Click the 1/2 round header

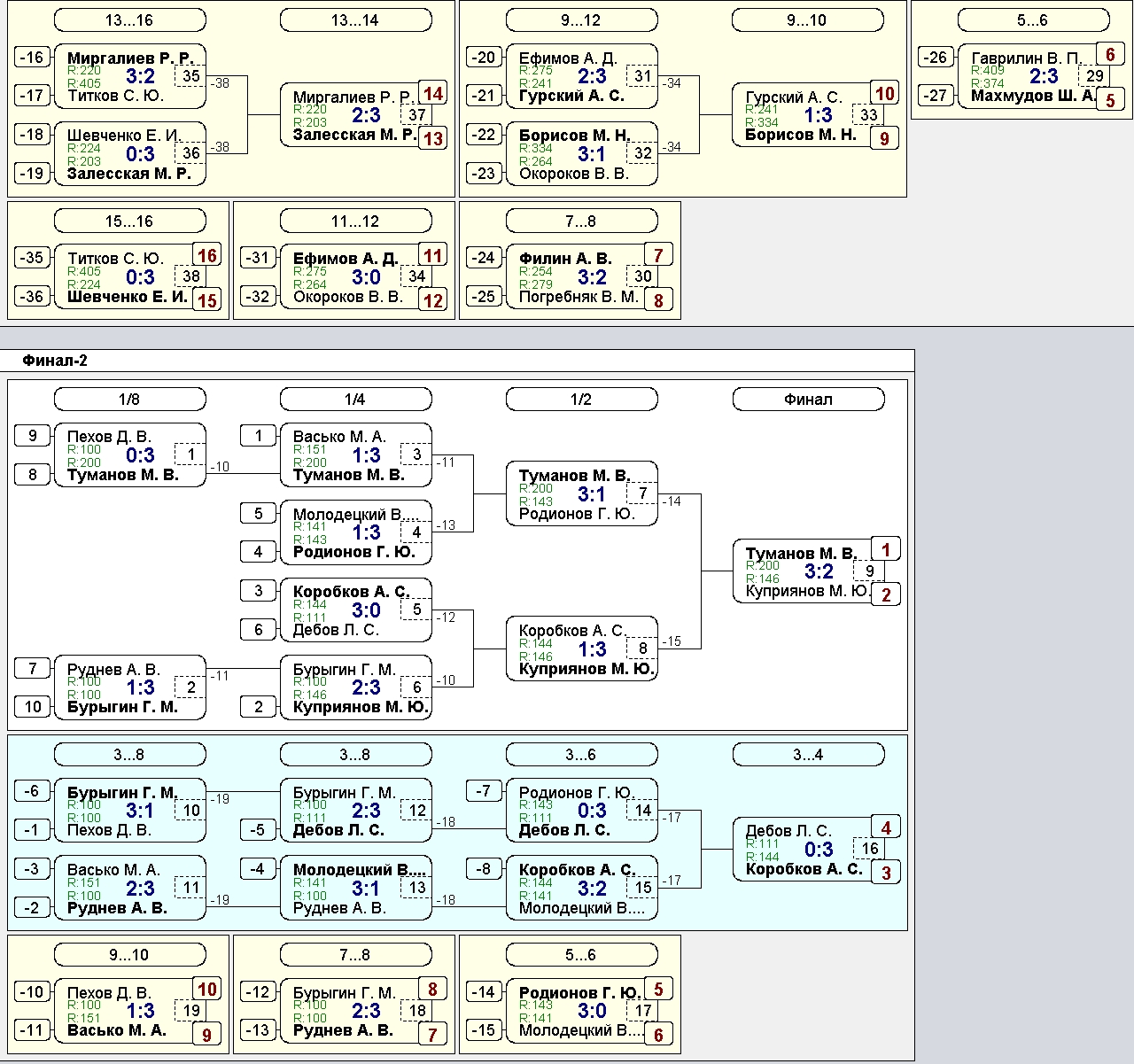tap(581, 400)
